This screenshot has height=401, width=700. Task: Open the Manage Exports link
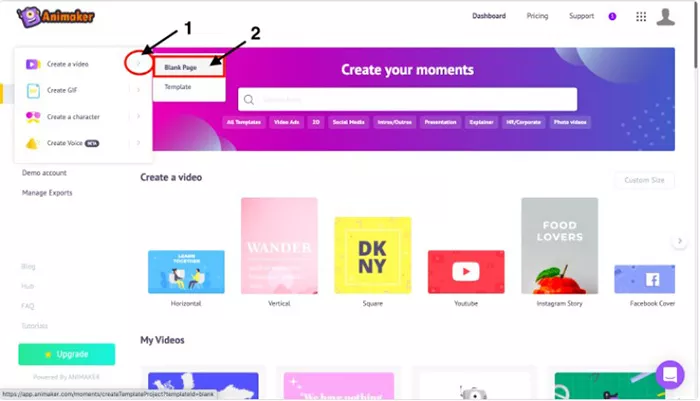[47, 193]
